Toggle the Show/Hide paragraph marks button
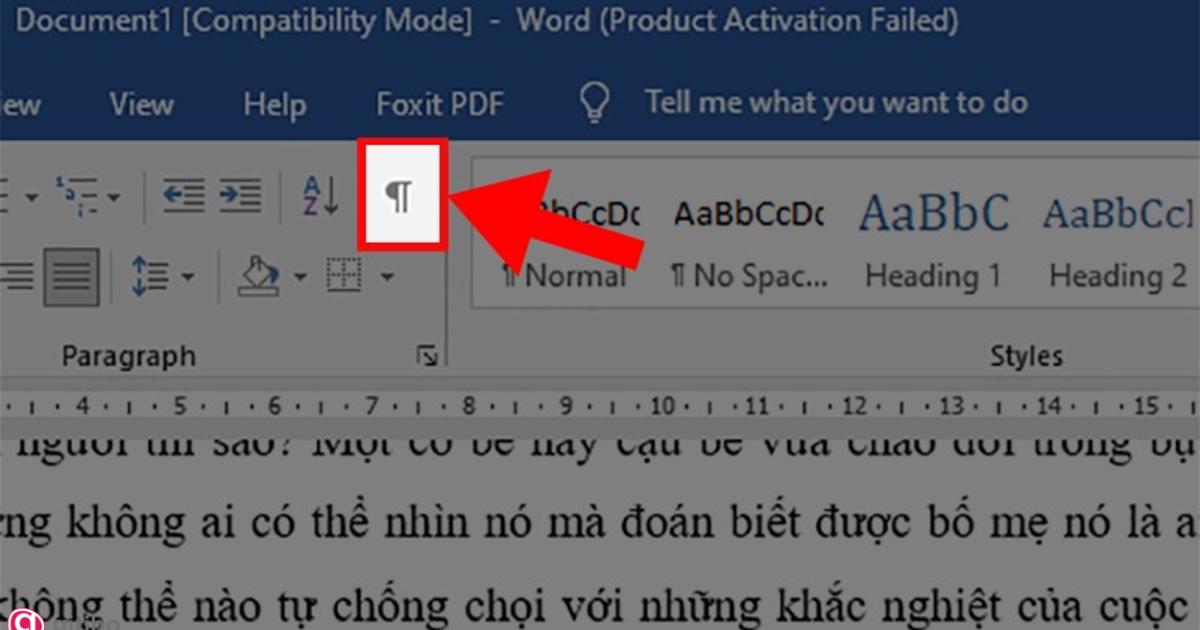Viewport: 1200px width, 630px height. pyautogui.click(x=402, y=195)
